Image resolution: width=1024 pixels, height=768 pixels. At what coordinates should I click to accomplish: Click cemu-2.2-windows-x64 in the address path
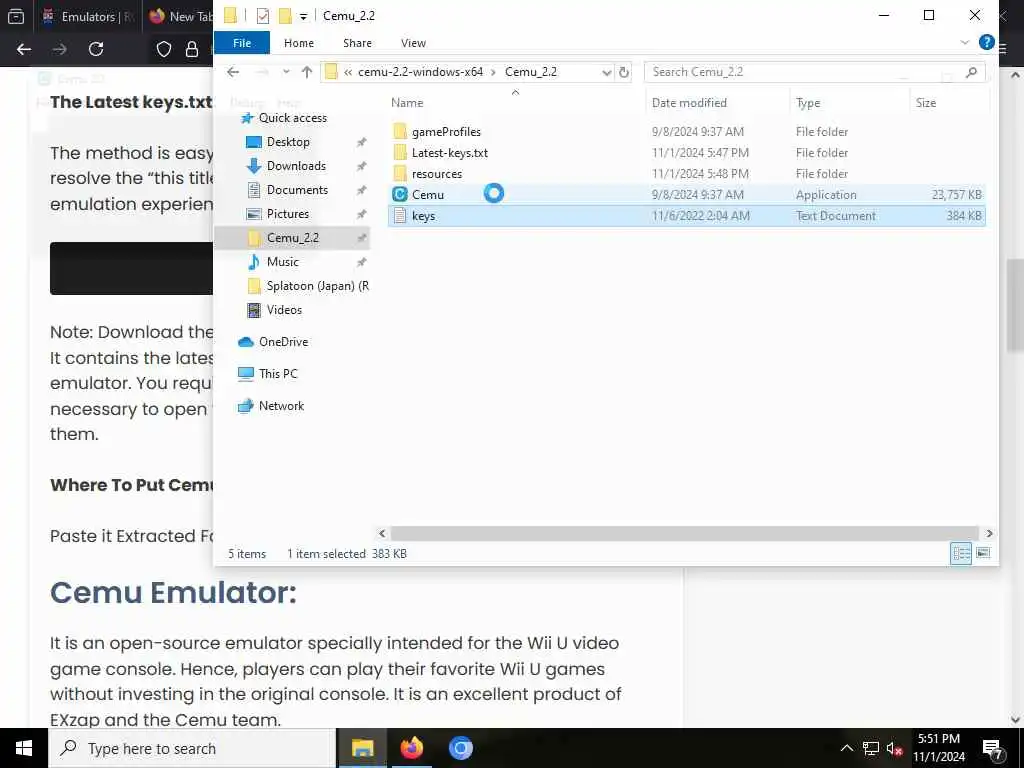421,72
